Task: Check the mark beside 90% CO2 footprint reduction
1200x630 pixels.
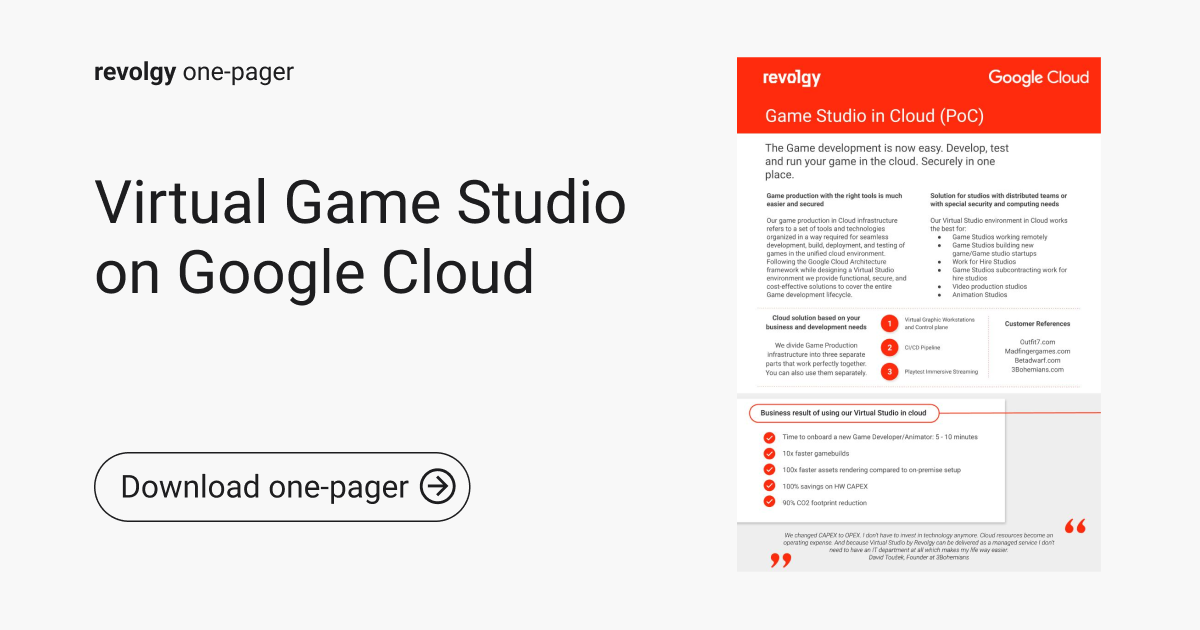Action: [769, 502]
